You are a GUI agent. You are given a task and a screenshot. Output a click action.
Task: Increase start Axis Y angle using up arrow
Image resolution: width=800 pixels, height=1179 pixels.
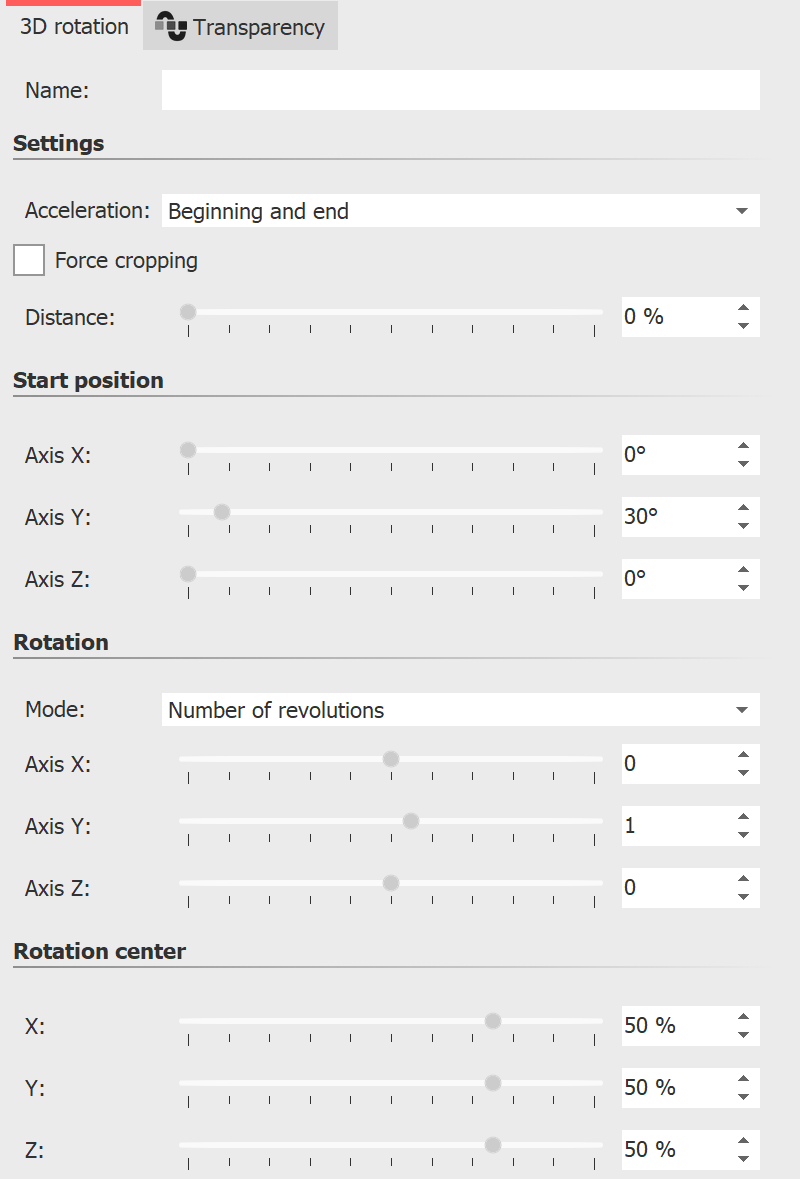pos(743,509)
